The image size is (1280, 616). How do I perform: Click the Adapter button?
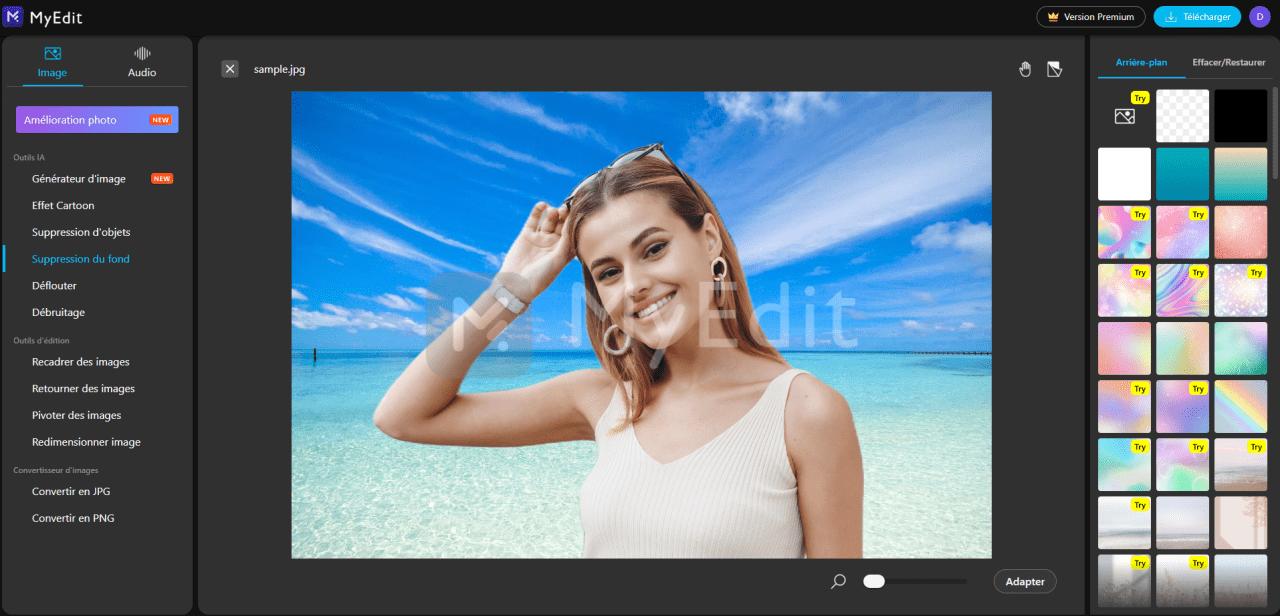(x=1024, y=580)
